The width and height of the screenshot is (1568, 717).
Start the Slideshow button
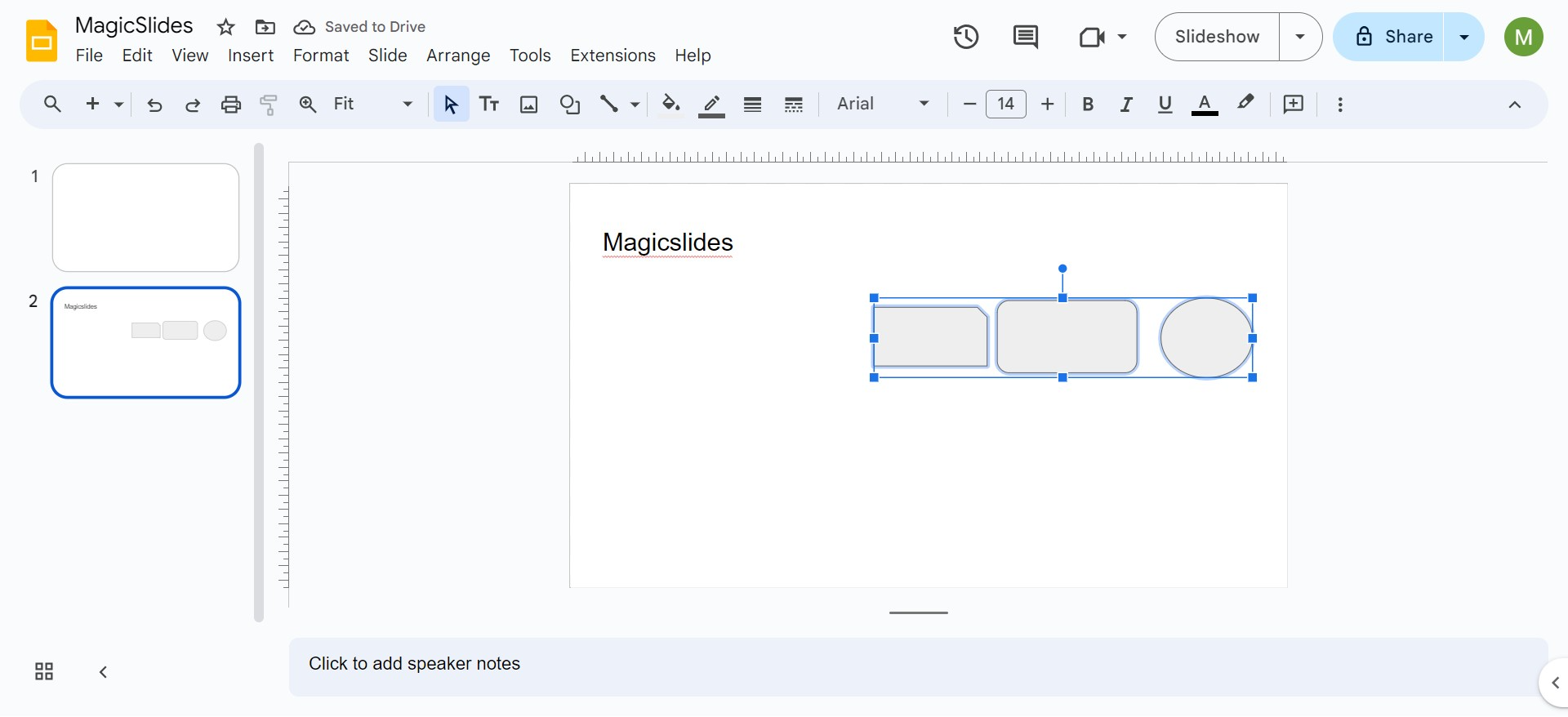[x=1217, y=37]
